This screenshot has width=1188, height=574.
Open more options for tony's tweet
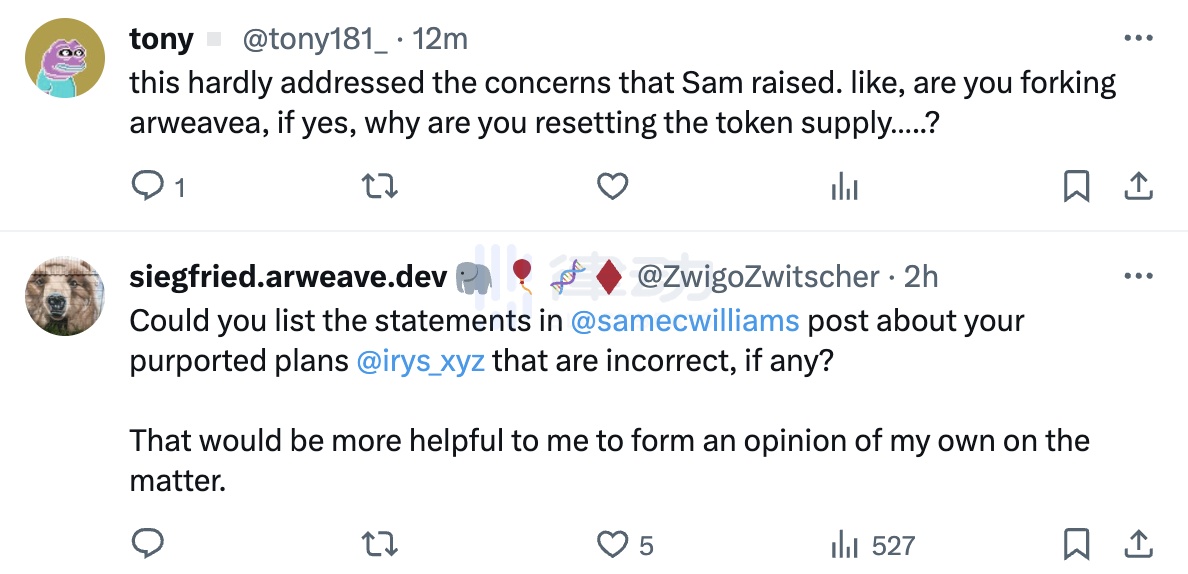pos(1139,38)
